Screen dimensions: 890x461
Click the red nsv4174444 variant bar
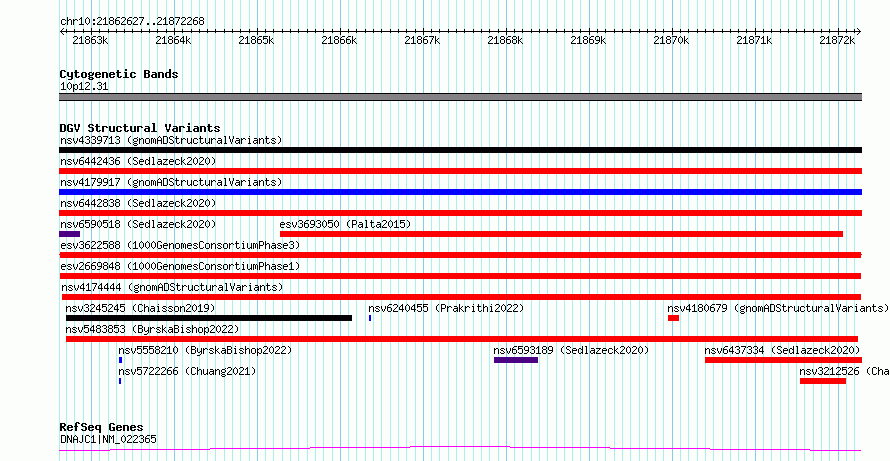[x=461, y=297]
